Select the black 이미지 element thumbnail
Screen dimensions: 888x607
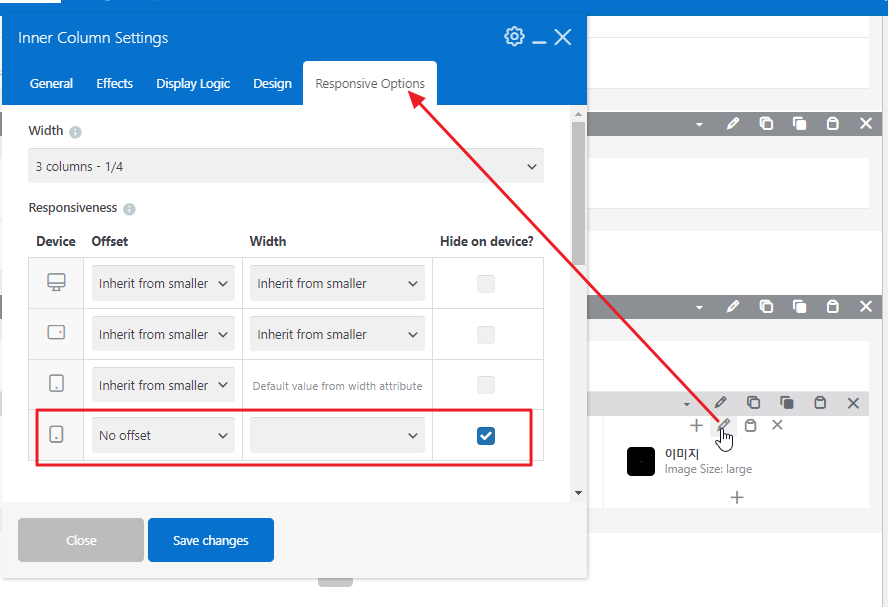pyautogui.click(x=641, y=461)
